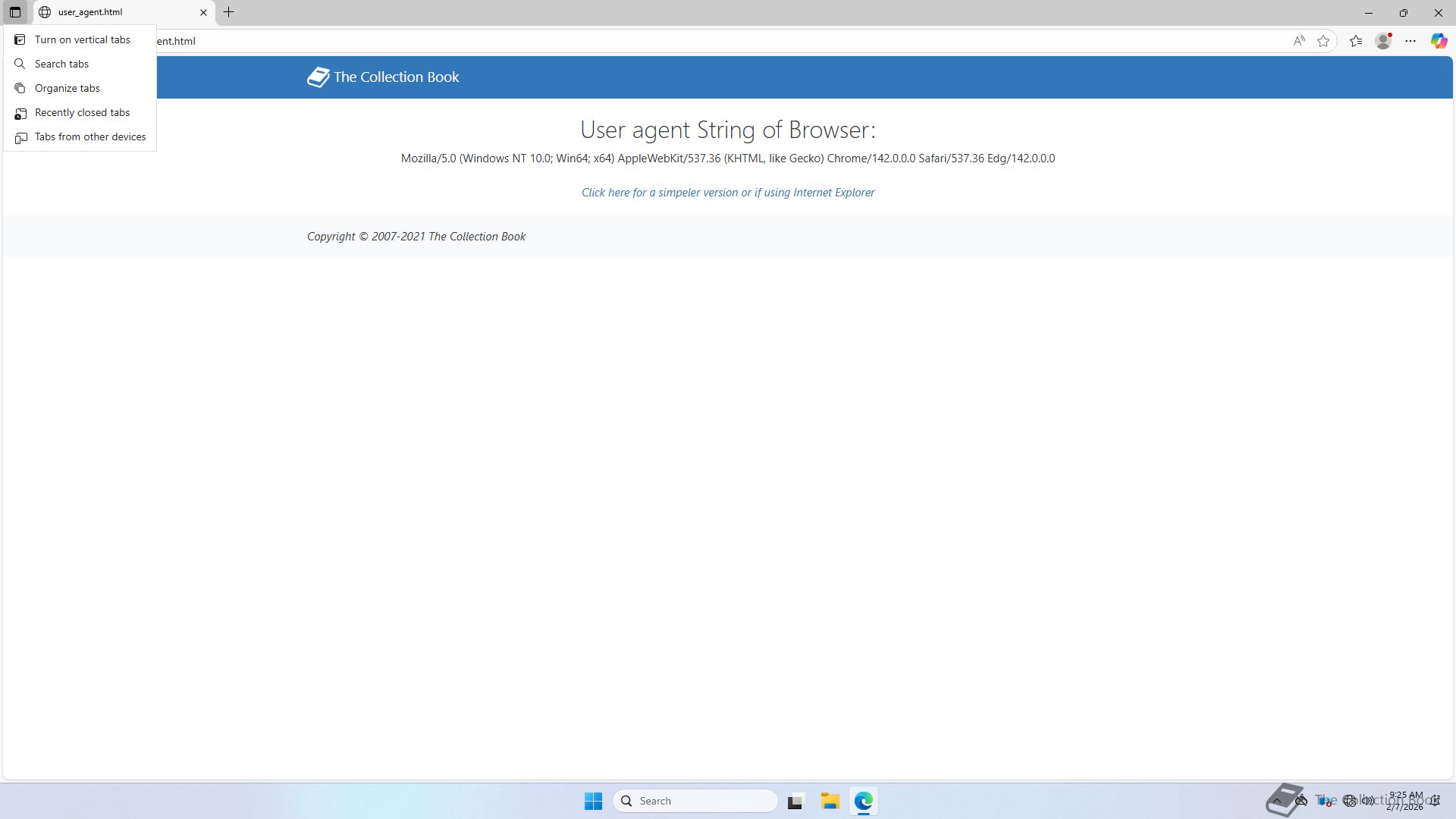Click the tab actions menu icon
1456x819 pixels.
pyautogui.click(x=15, y=12)
